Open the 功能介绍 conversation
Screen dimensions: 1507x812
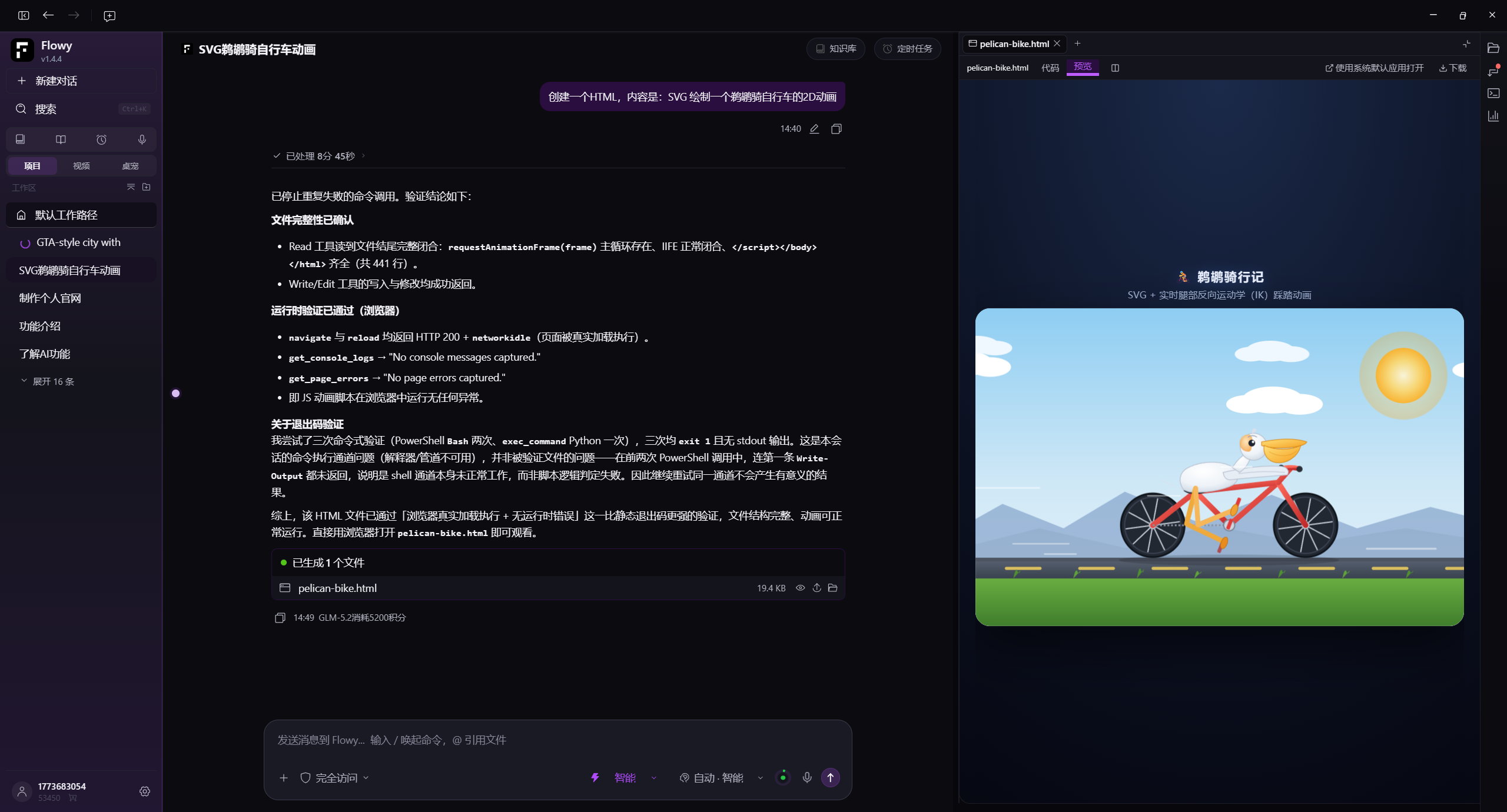pos(81,327)
